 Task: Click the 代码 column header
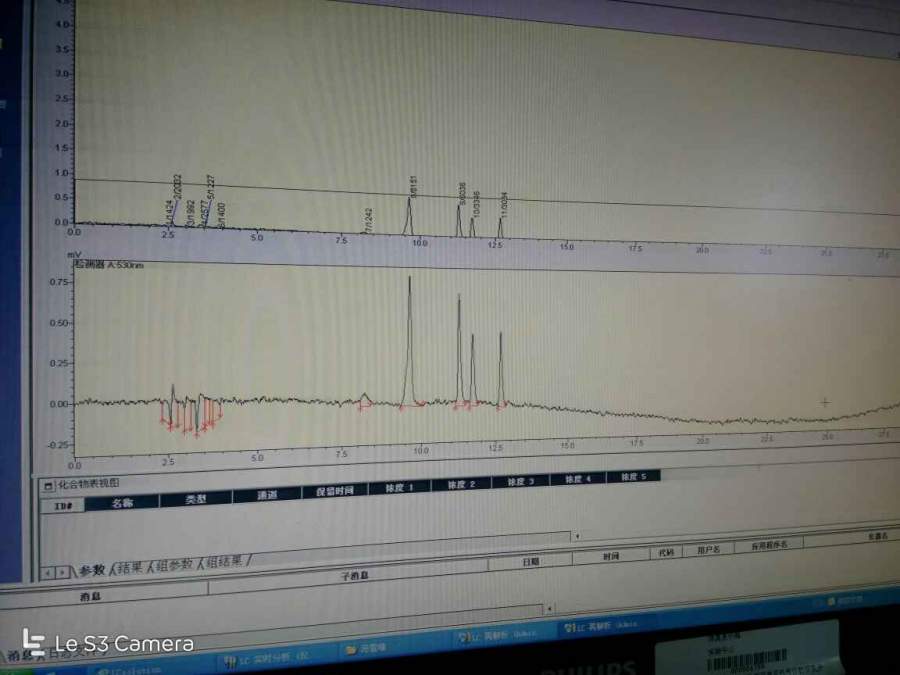[666, 552]
